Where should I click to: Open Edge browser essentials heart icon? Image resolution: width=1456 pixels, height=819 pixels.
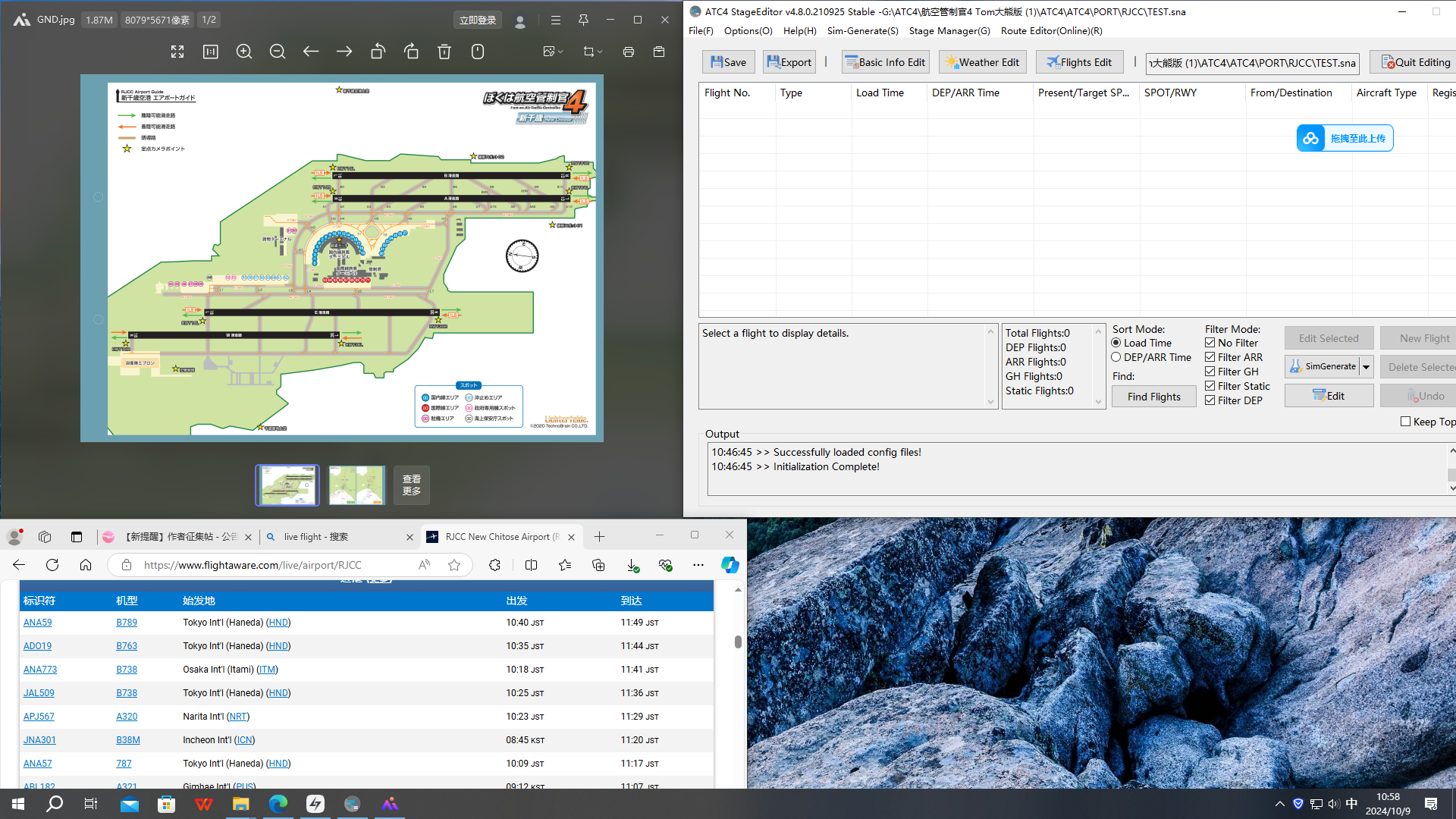pos(666,565)
